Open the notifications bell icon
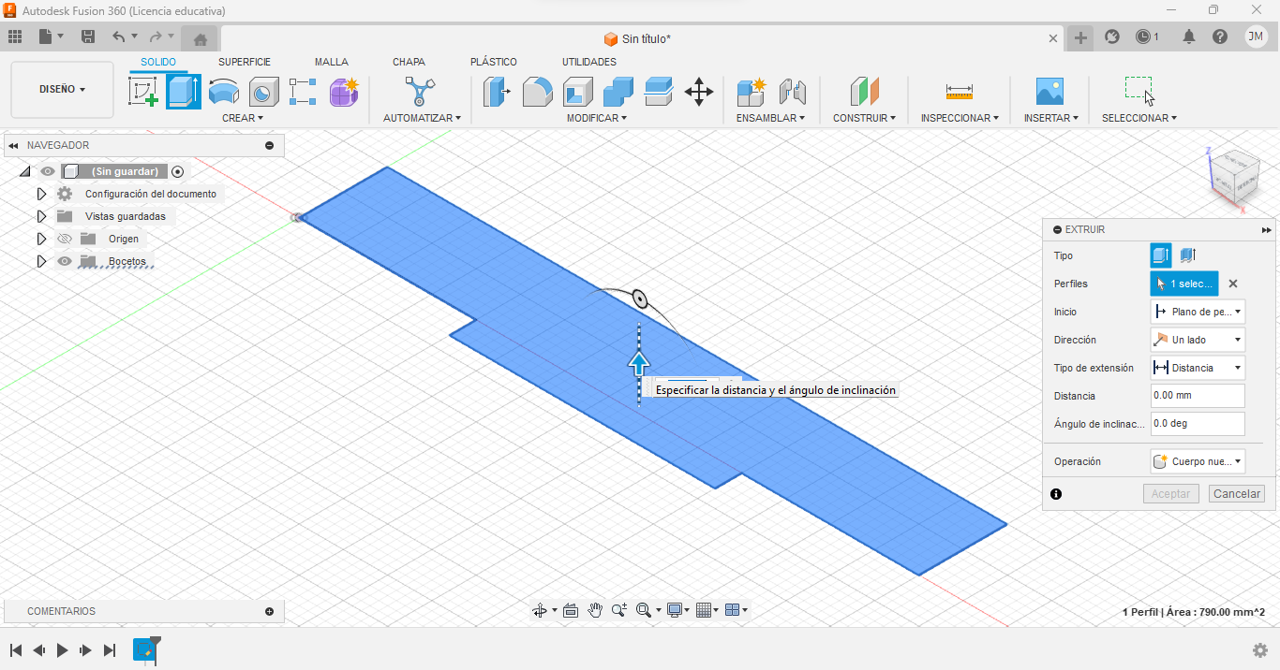The height and width of the screenshot is (670, 1280). pyautogui.click(x=1189, y=37)
